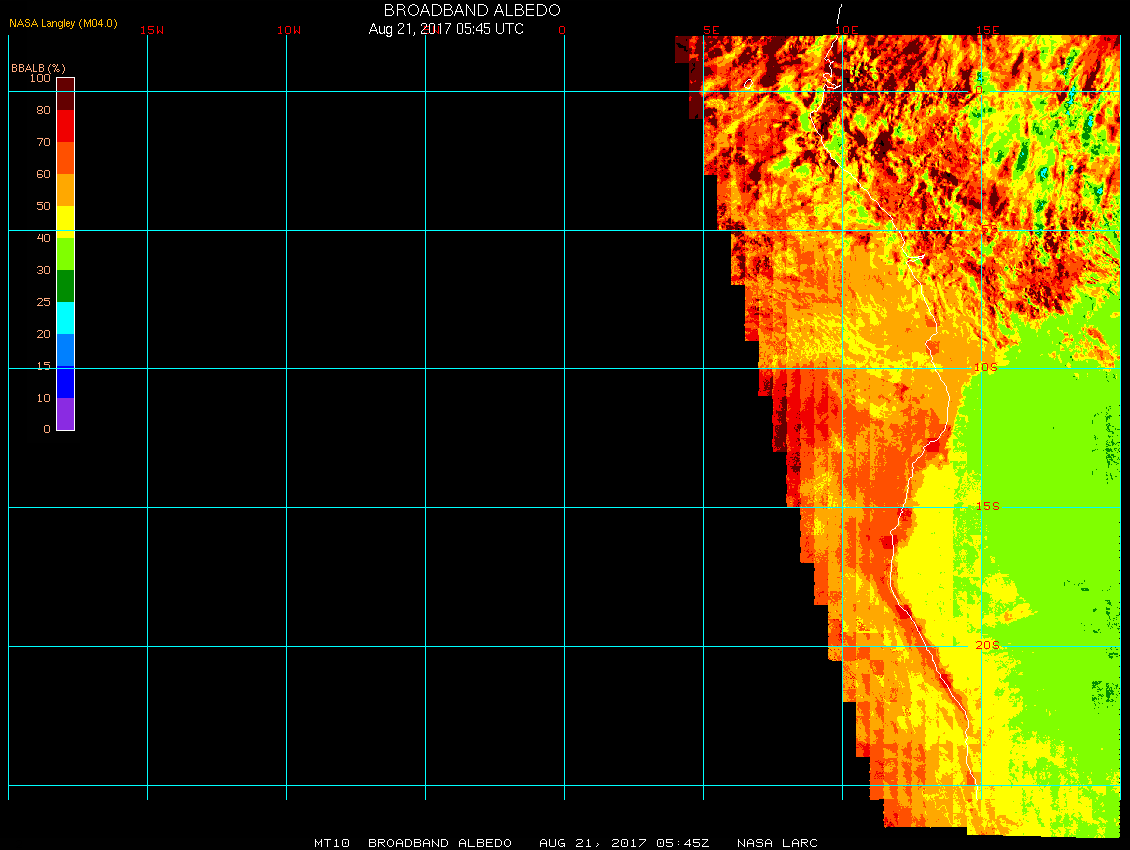Click the 10E longitude label
Image resolution: width=1130 pixels, height=850 pixels.
pos(847,30)
